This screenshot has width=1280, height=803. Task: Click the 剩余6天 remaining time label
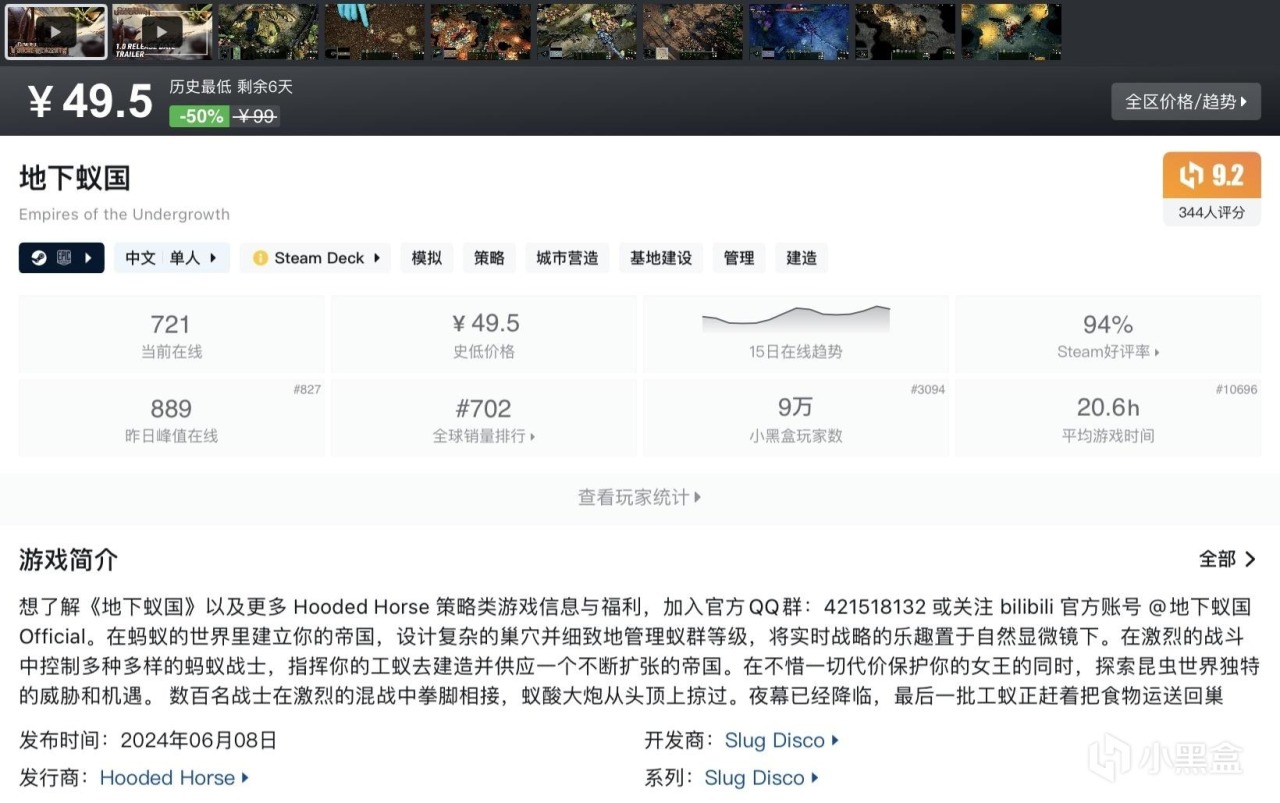tap(265, 87)
